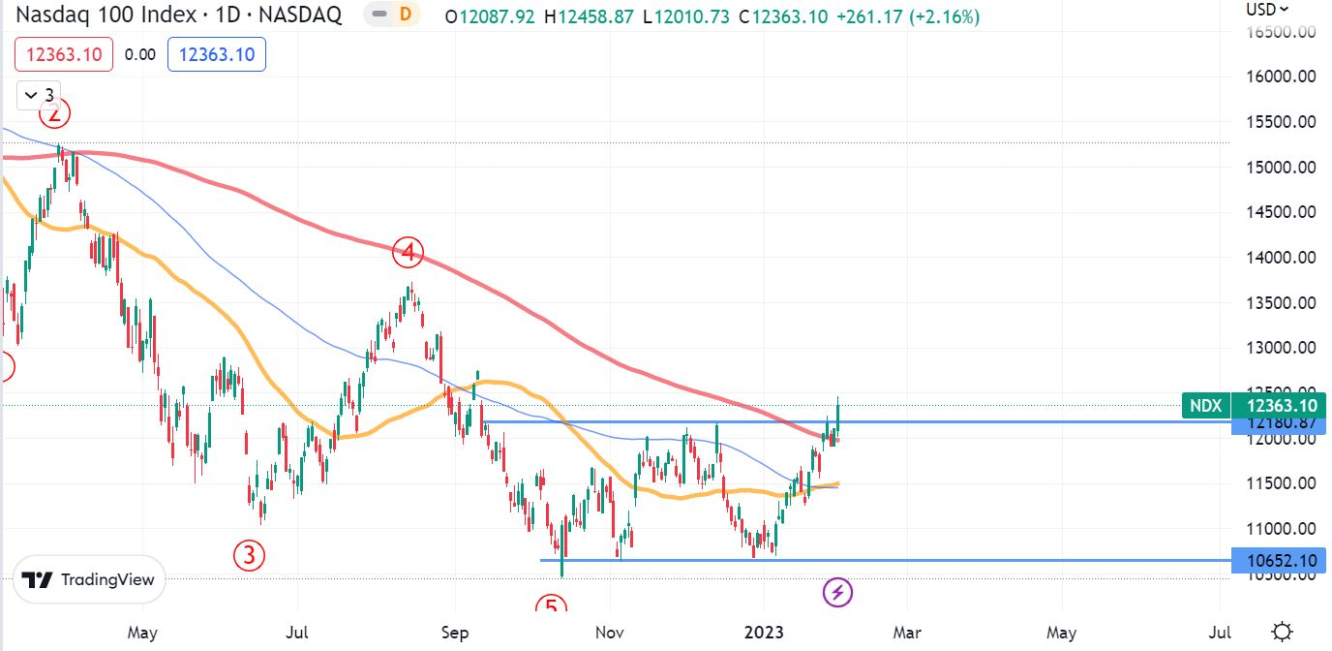1332x651 pixels.
Task: Click the 0.00 spread value
Action: (141, 54)
